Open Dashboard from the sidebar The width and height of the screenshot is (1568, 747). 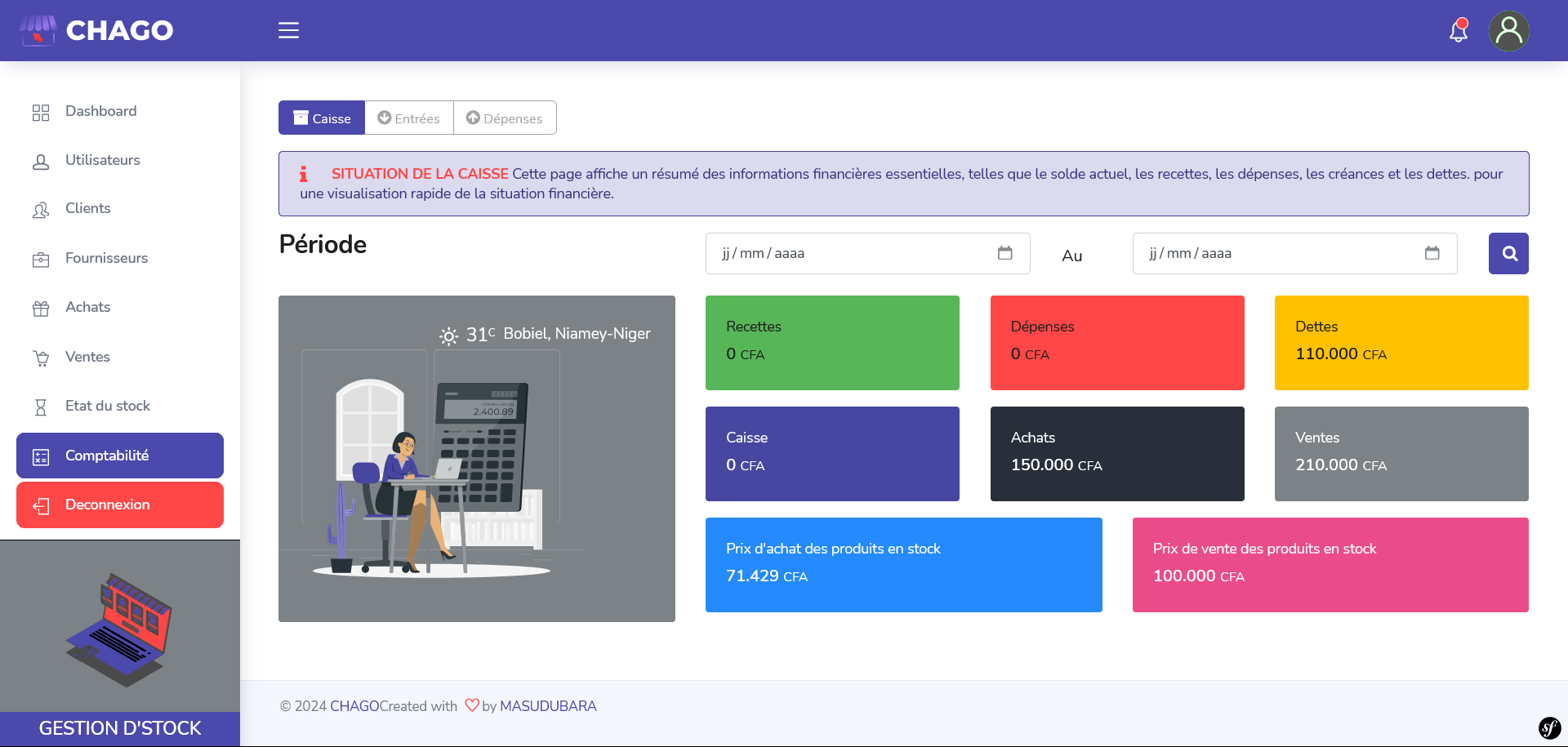100,111
